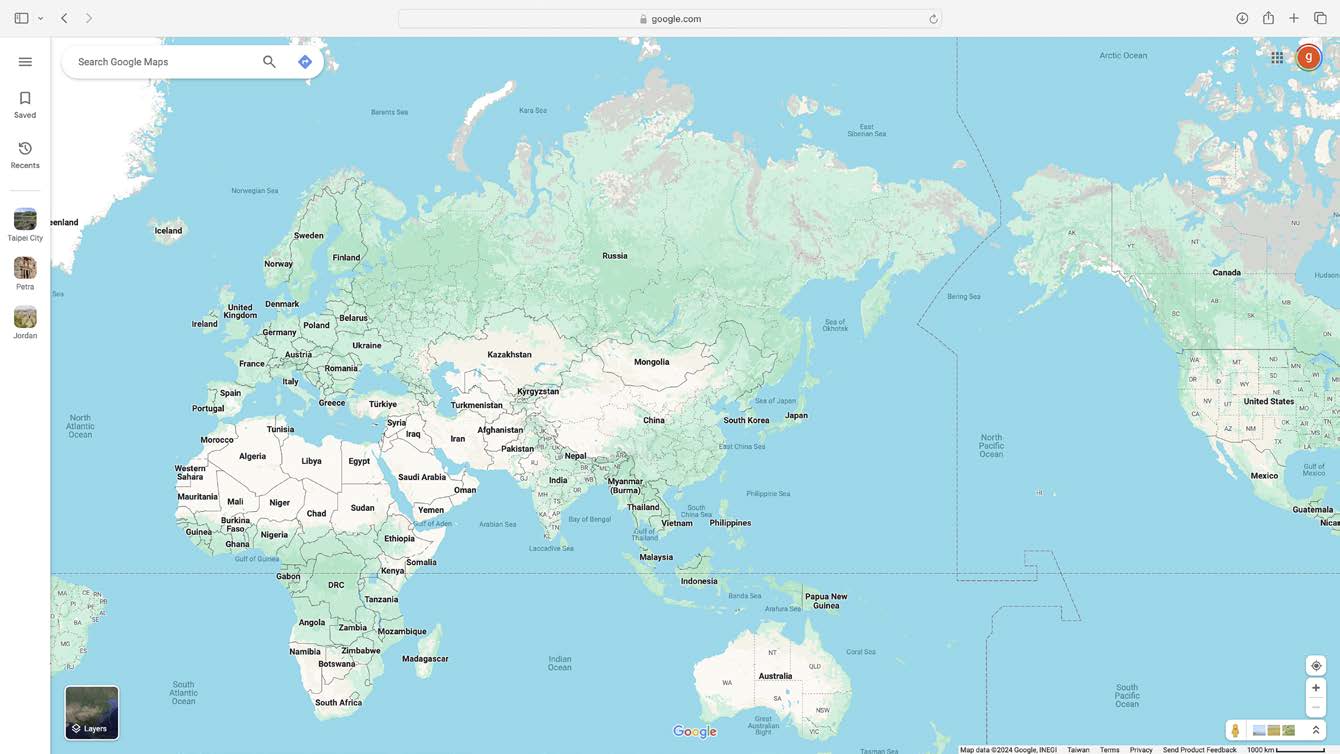Viewport: 1340px width, 754px height.
Task: Click the google.com address bar
Action: (670, 19)
